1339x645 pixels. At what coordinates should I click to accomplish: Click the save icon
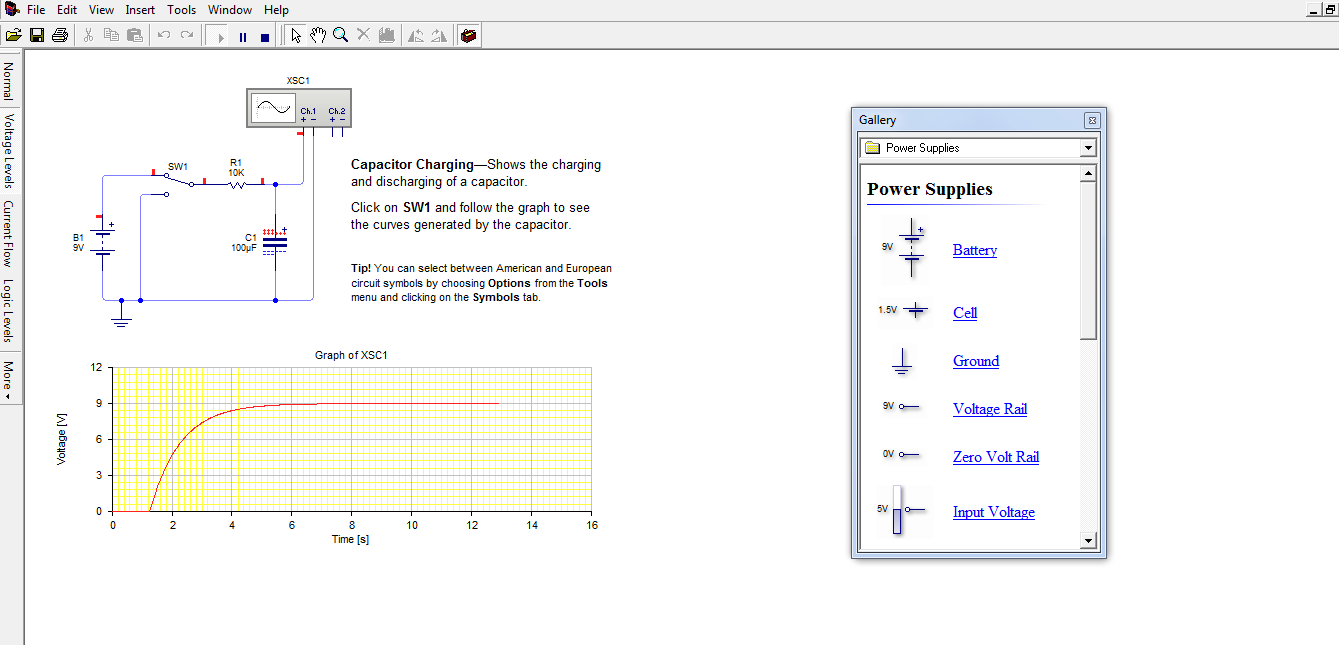coord(37,34)
